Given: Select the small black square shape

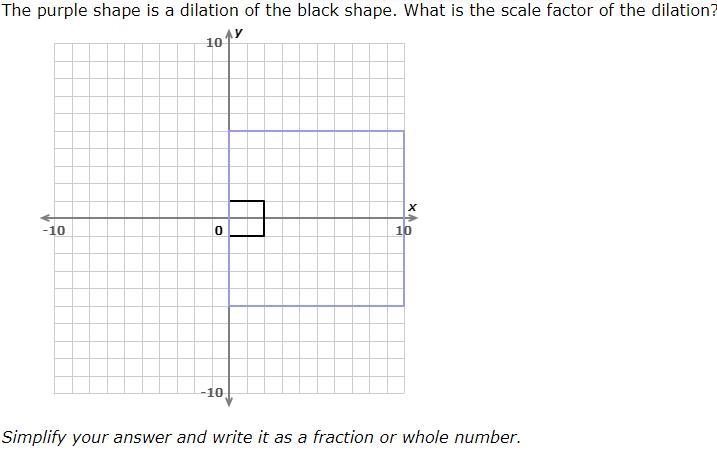Looking at the screenshot, I should click(246, 219).
